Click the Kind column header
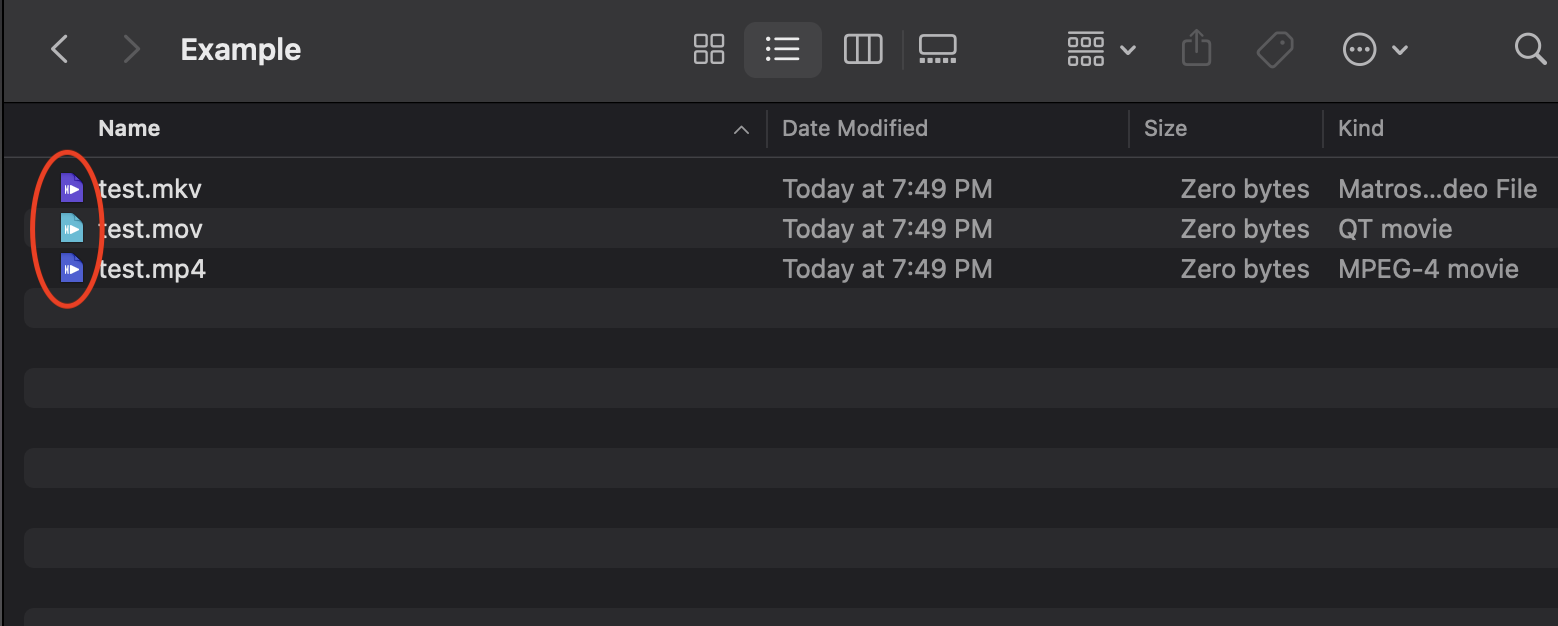This screenshot has height=626, width=1558. point(1361,128)
